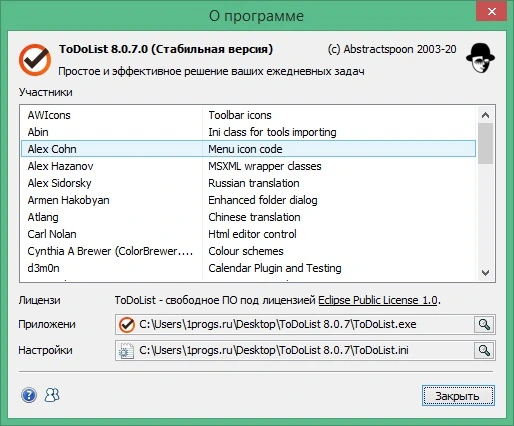
Task: Click magnifier icon next to ToDoList.ini path
Action: tap(484, 350)
